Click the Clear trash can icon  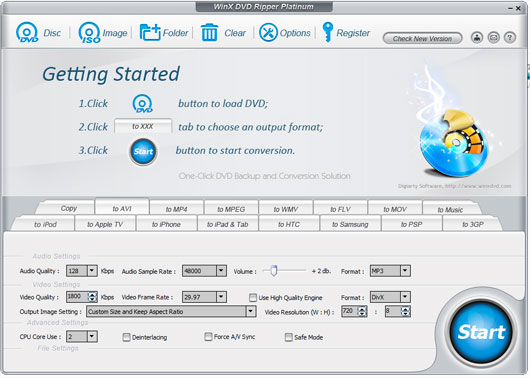coord(209,32)
